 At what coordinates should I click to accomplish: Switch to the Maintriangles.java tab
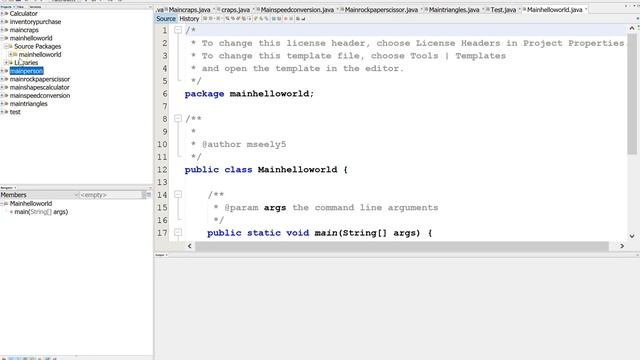[453, 9]
